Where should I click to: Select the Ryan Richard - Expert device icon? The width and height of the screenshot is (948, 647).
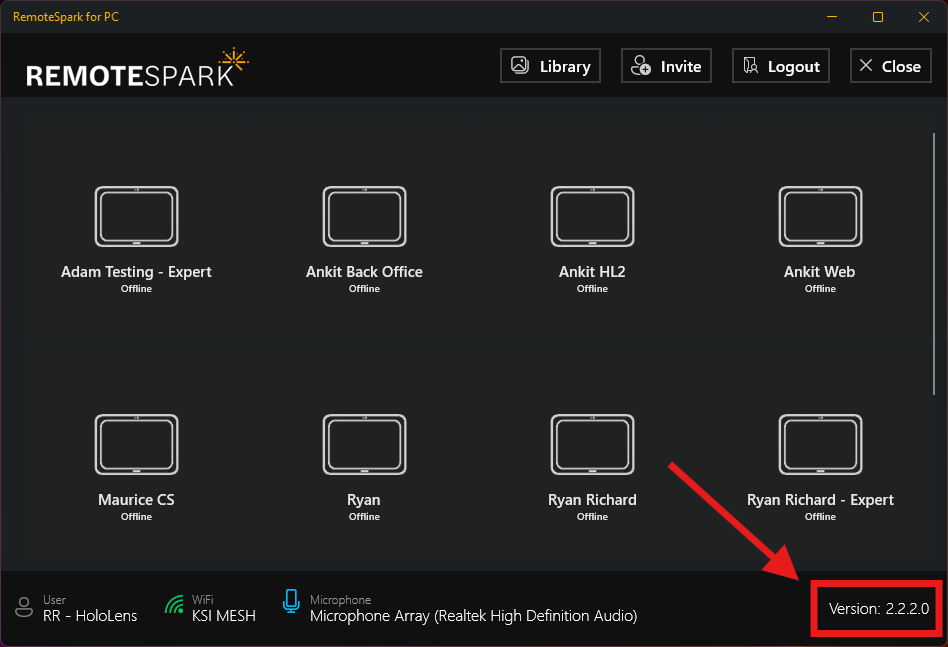coord(820,444)
